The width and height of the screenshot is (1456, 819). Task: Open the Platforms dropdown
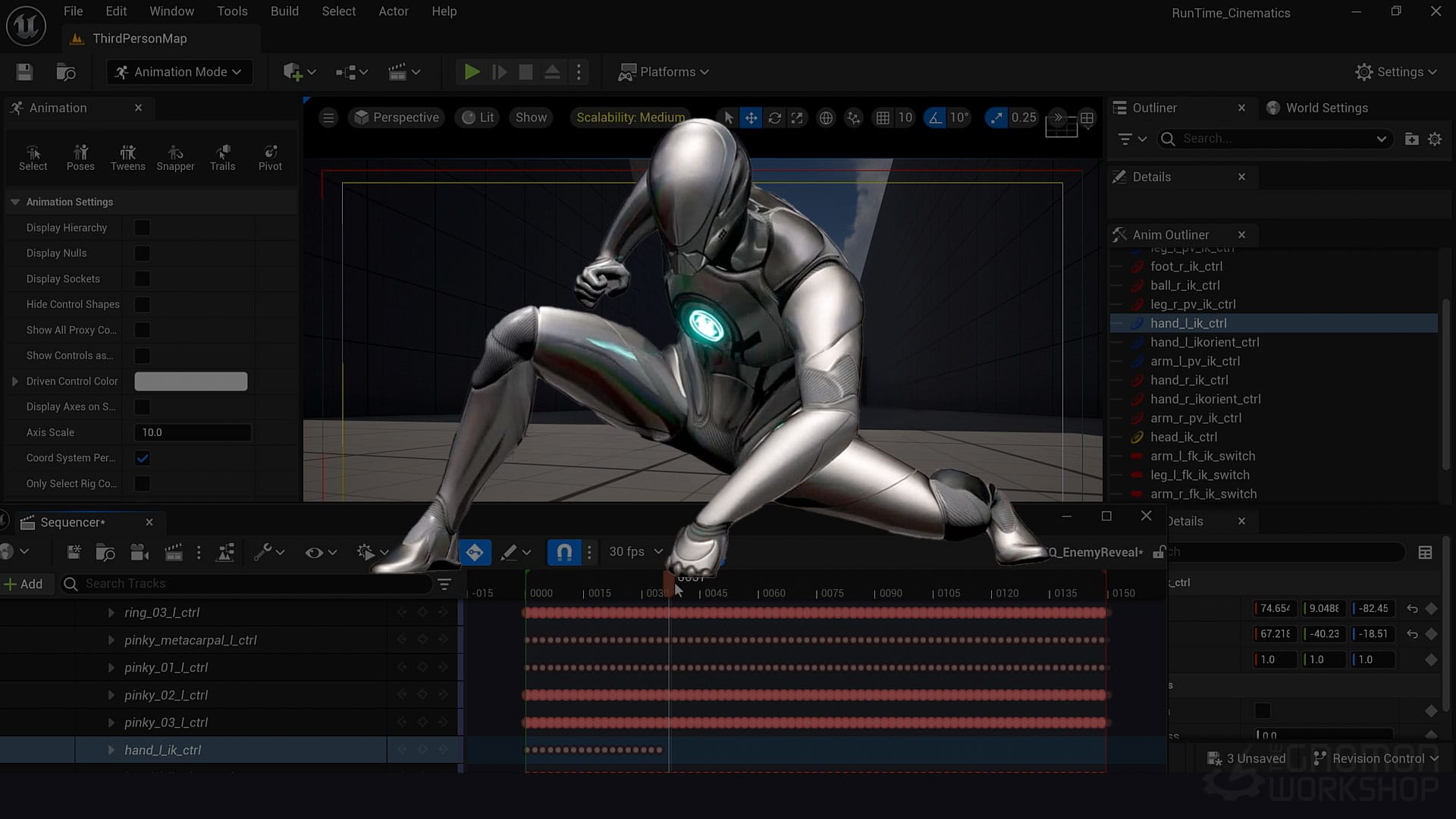[664, 71]
